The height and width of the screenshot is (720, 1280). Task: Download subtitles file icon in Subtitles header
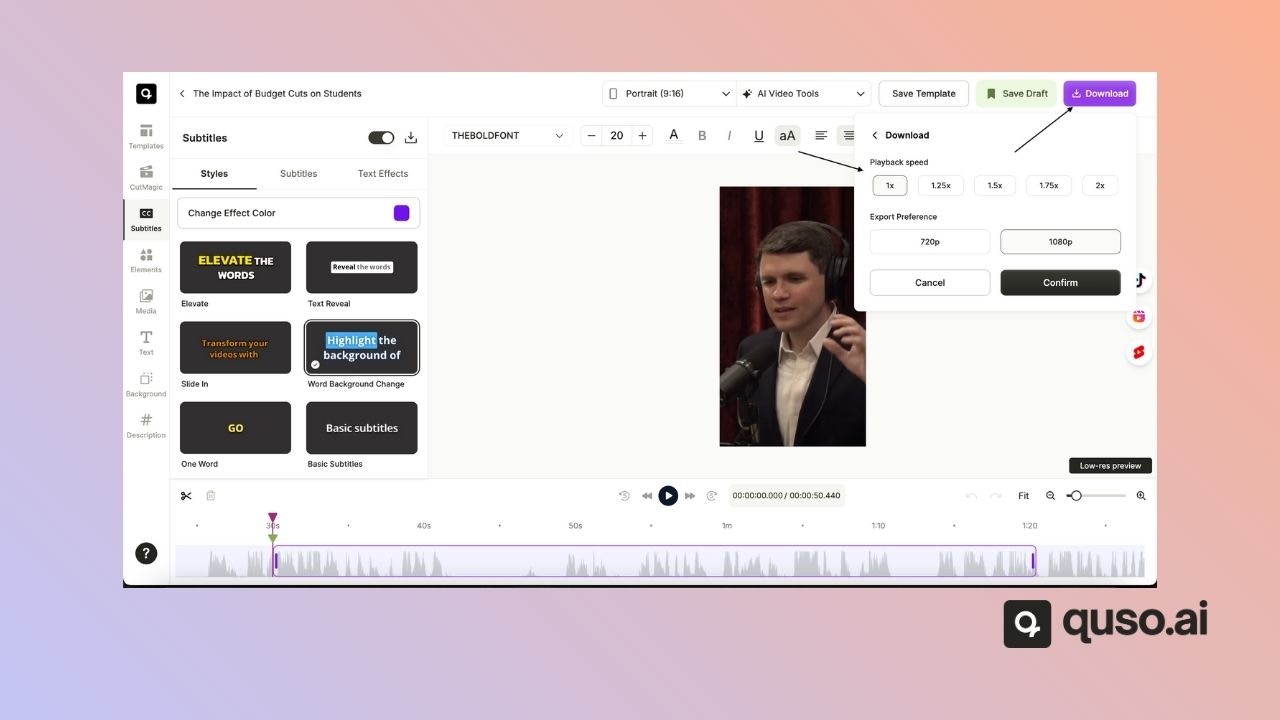click(x=411, y=138)
